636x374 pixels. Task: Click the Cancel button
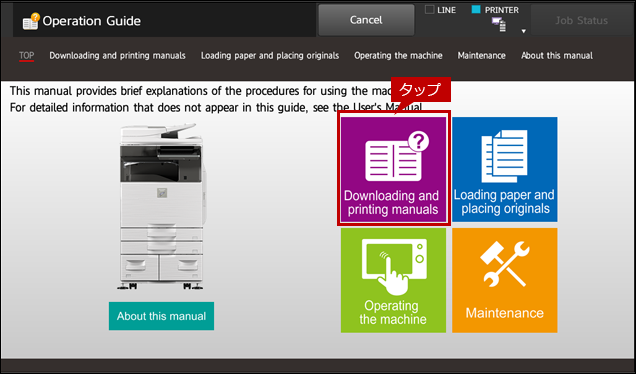[366, 20]
